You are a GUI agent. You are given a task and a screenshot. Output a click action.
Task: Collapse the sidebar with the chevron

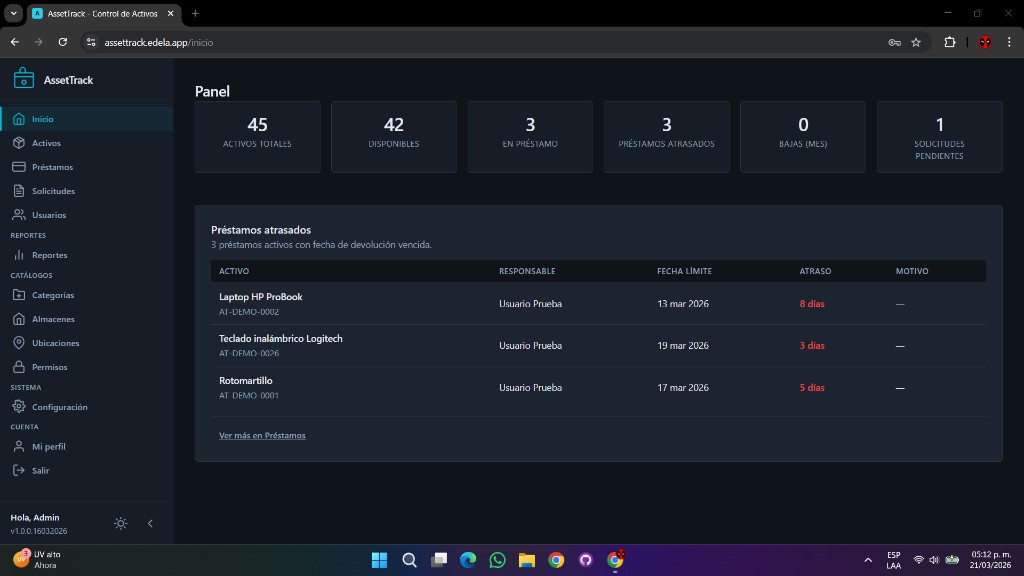150,523
